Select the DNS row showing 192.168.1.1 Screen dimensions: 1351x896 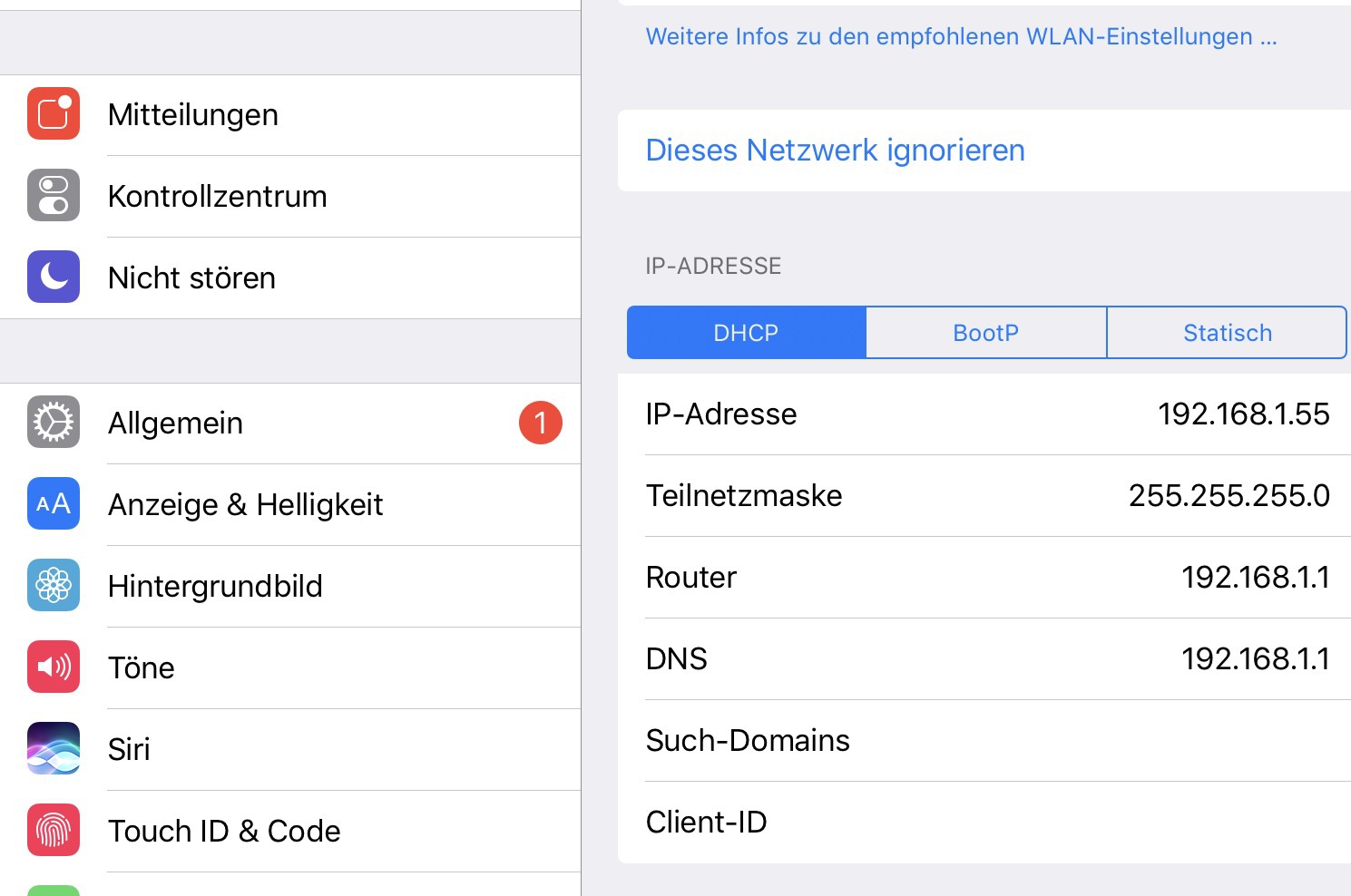point(986,659)
